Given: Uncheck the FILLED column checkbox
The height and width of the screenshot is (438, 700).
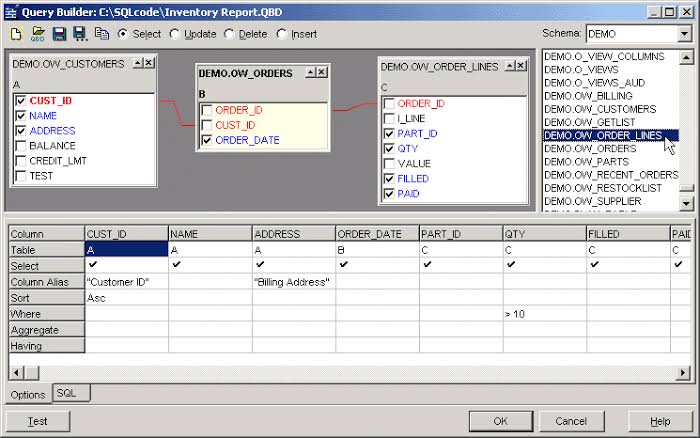Looking at the screenshot, I should (x=389, y=179).
